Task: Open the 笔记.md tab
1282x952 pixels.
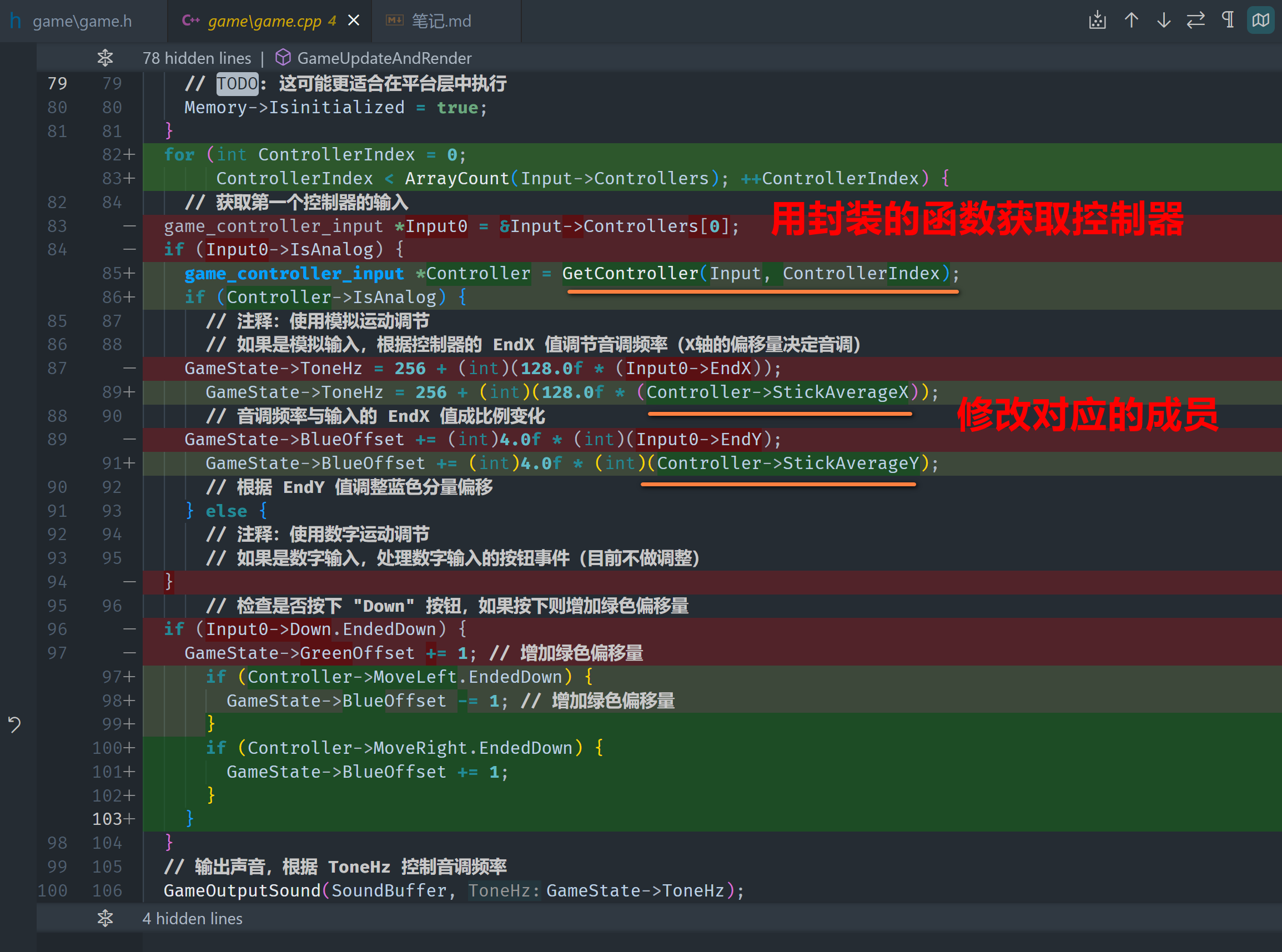Action: 441,21
